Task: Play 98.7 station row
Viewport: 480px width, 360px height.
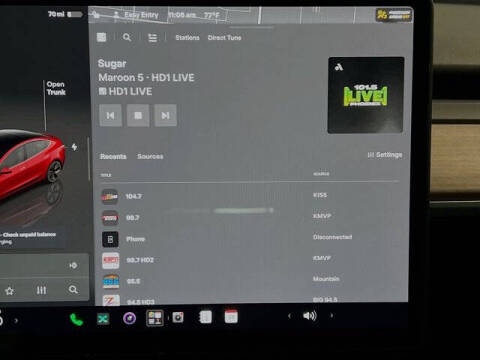Action: (x=250, y=217)
